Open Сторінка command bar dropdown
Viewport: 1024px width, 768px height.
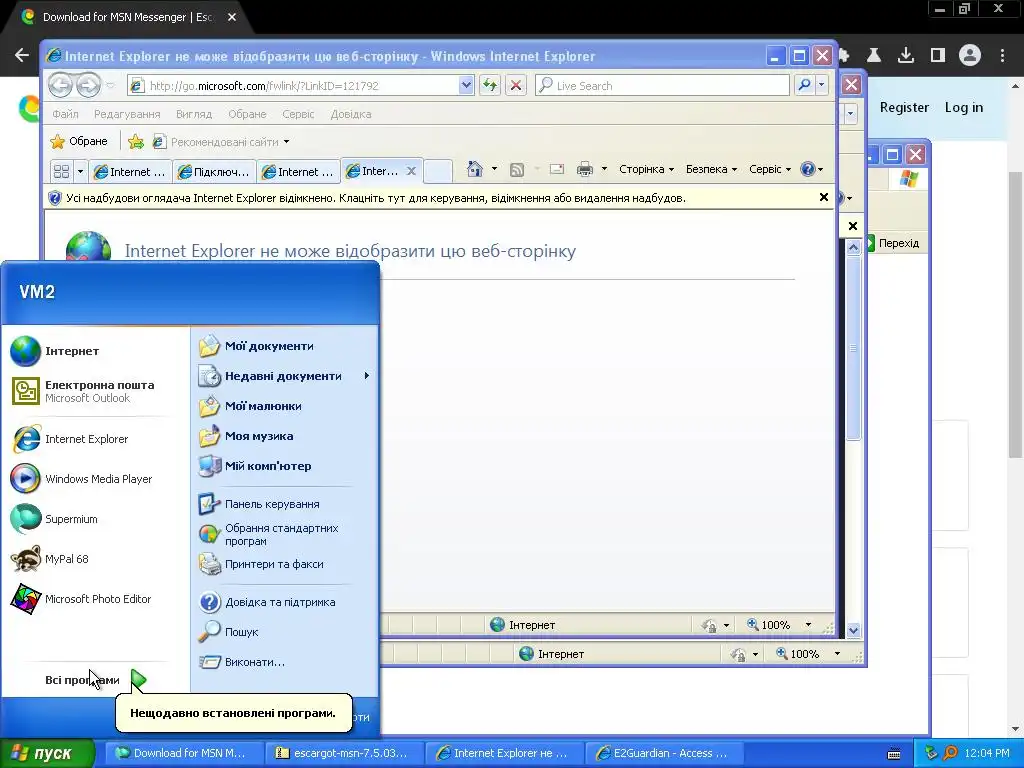[646, 169]
